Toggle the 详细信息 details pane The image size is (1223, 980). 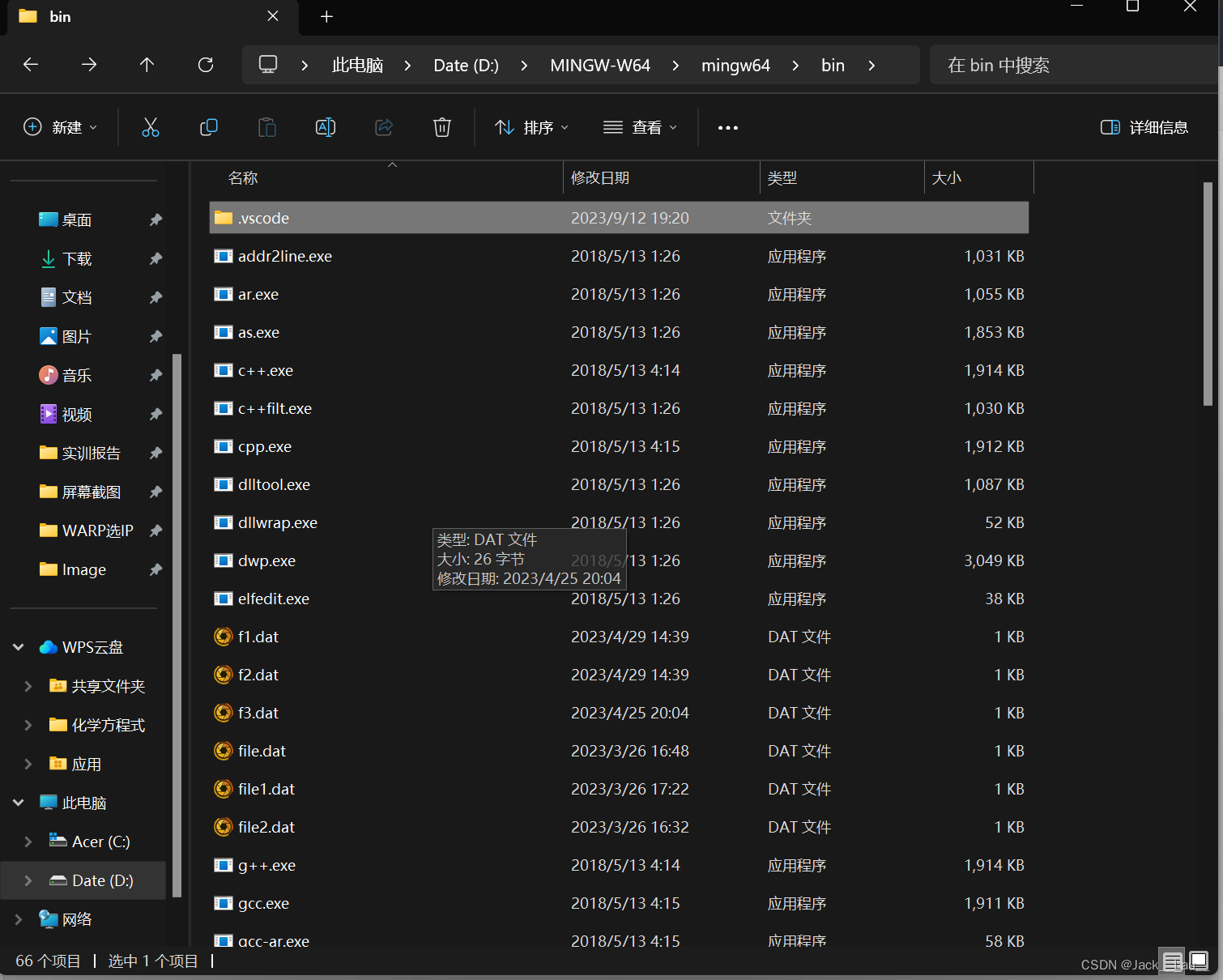coord(1144,127)
